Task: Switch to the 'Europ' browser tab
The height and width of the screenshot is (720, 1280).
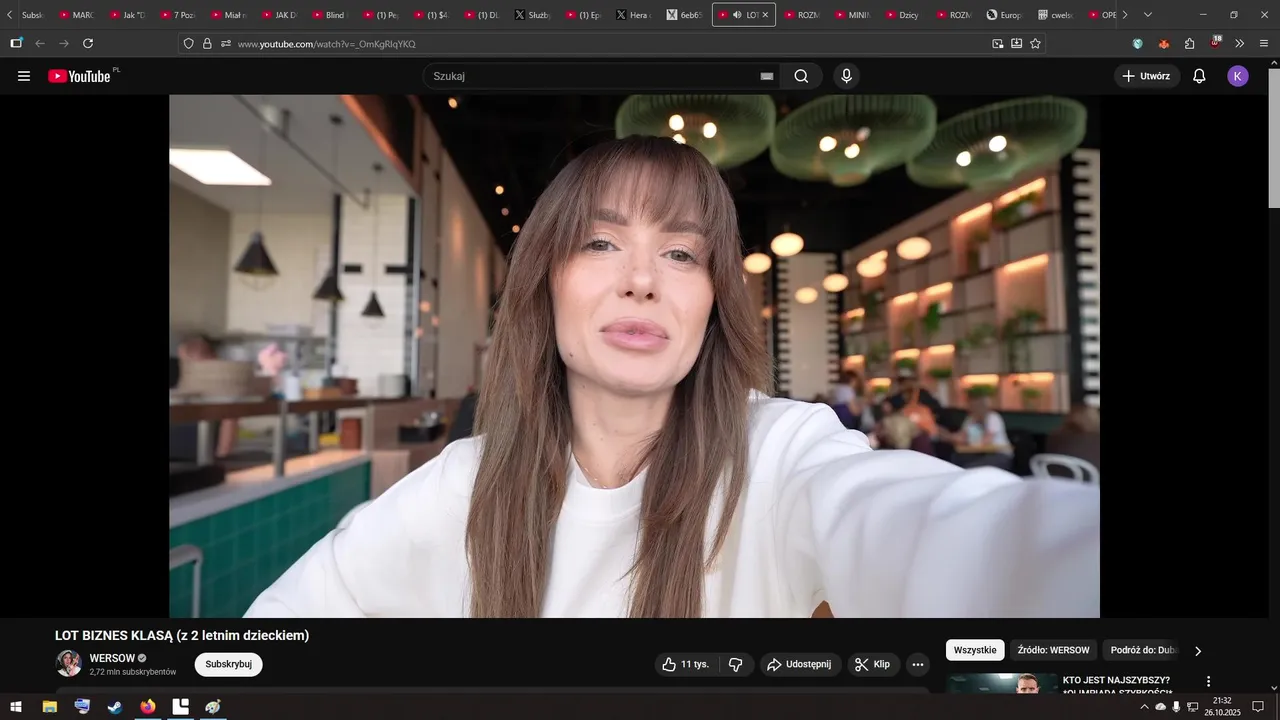Action: coord(1003,15)
